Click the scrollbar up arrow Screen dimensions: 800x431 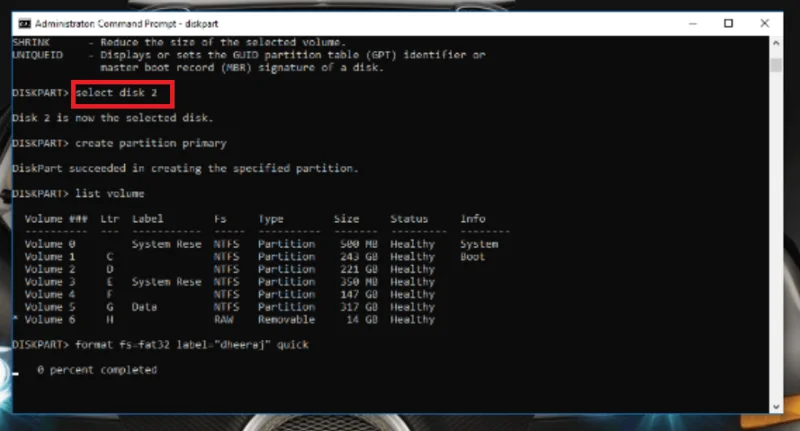click(776, 43)
